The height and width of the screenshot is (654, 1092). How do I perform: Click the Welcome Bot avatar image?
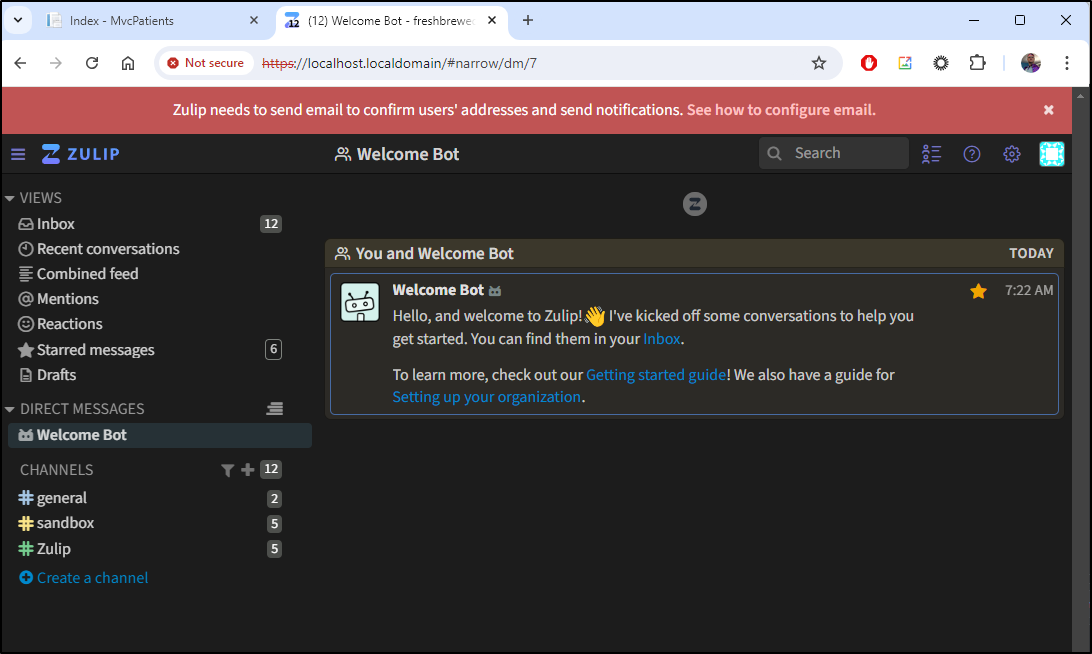(360, 302)
